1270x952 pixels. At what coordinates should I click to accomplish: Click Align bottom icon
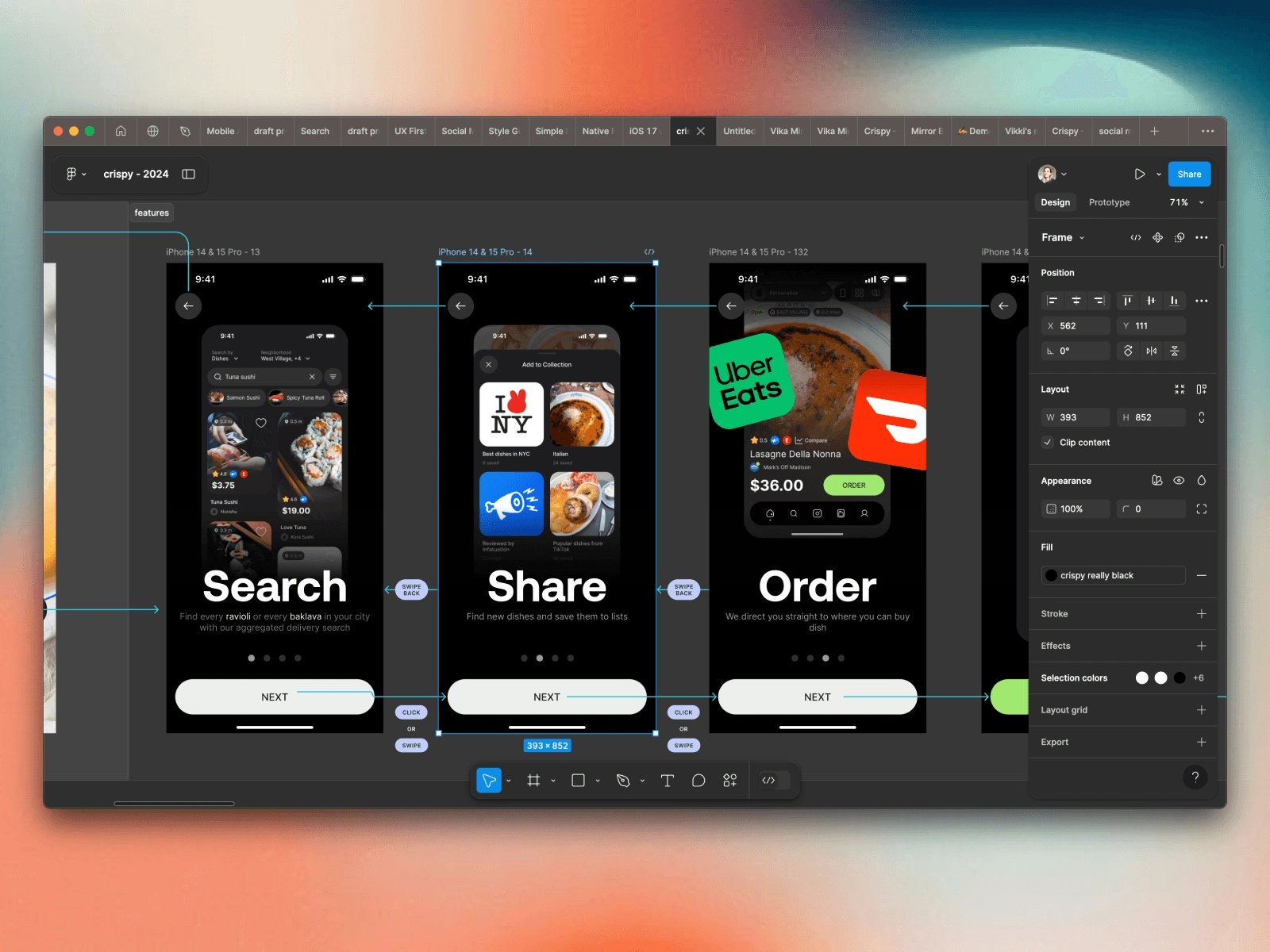1174,301
